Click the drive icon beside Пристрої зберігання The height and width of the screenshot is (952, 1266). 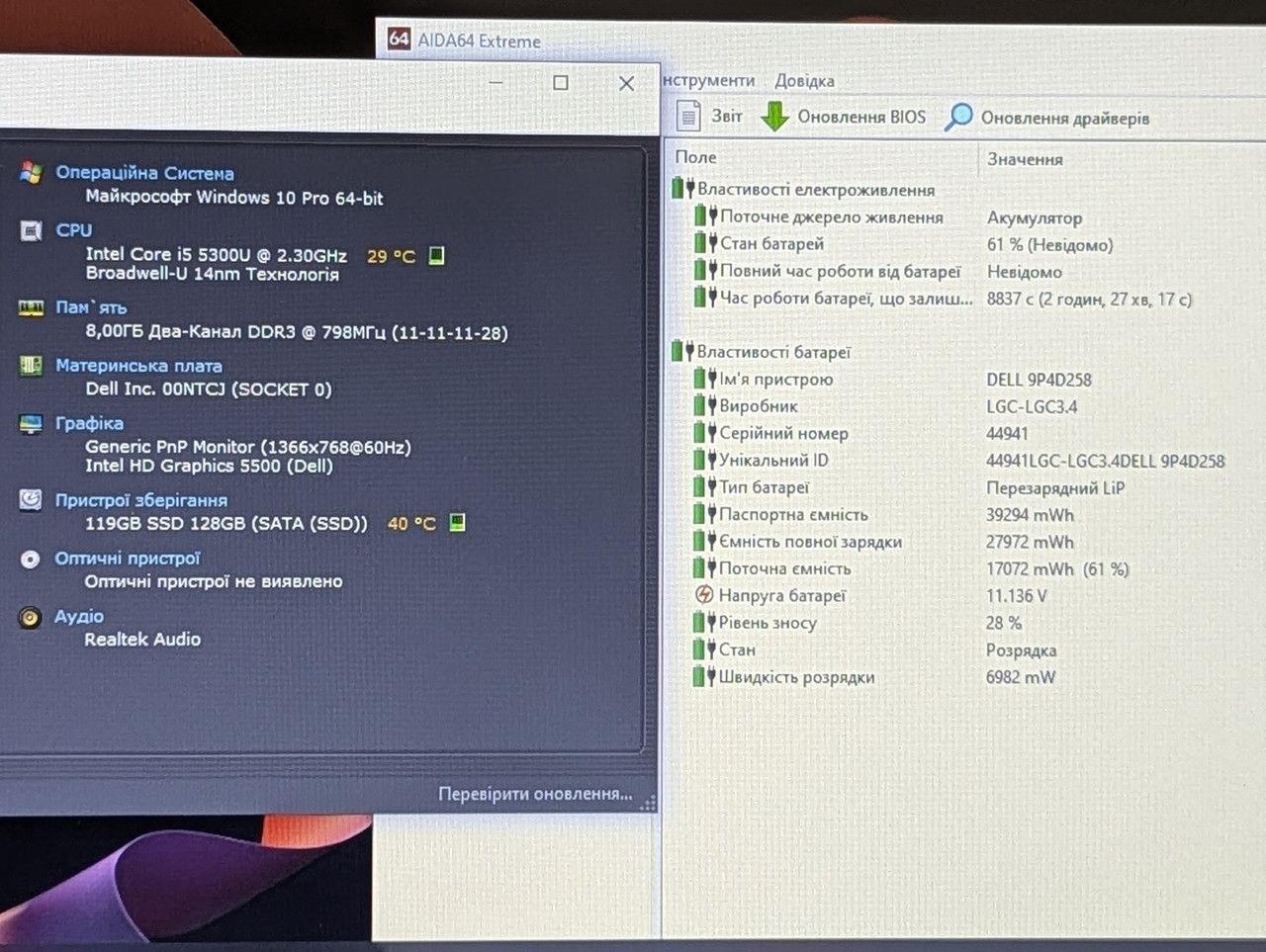pos(31,500)
